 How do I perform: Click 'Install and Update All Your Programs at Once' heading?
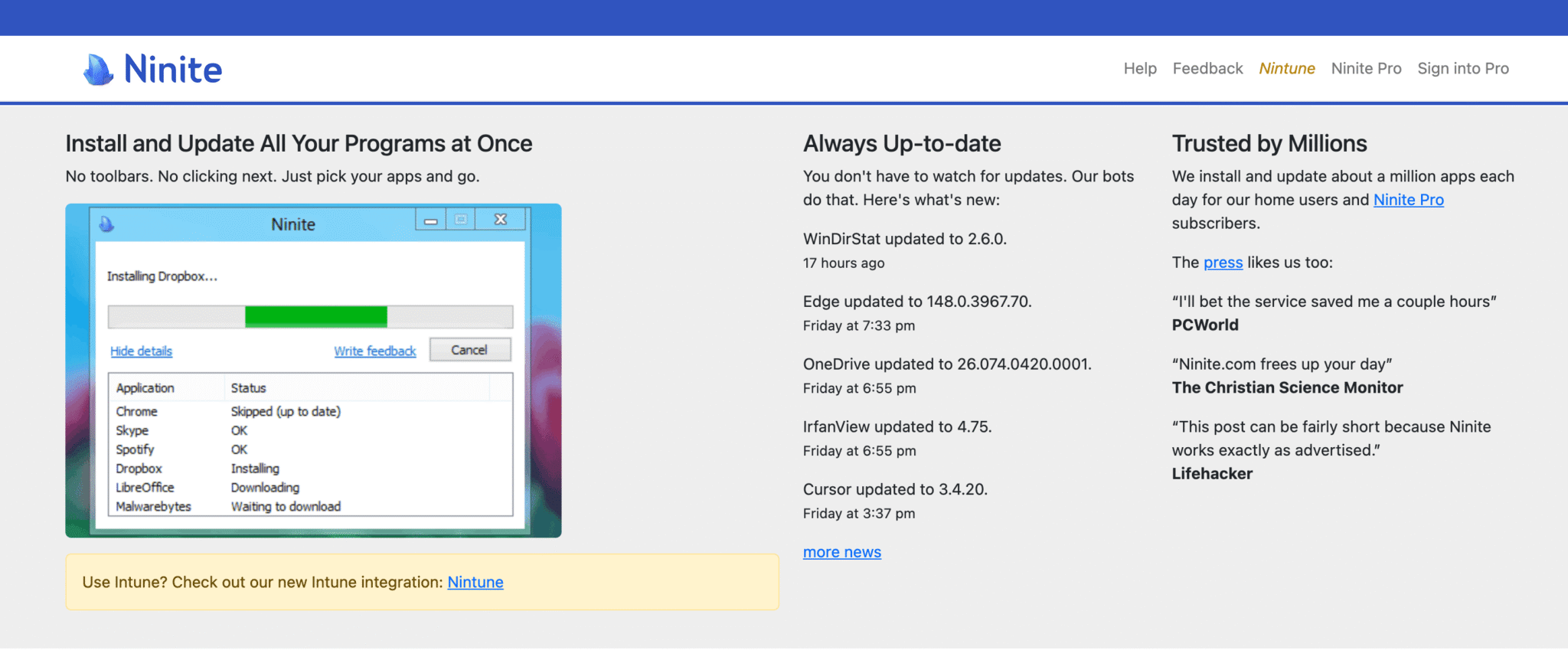coord(299,144)
